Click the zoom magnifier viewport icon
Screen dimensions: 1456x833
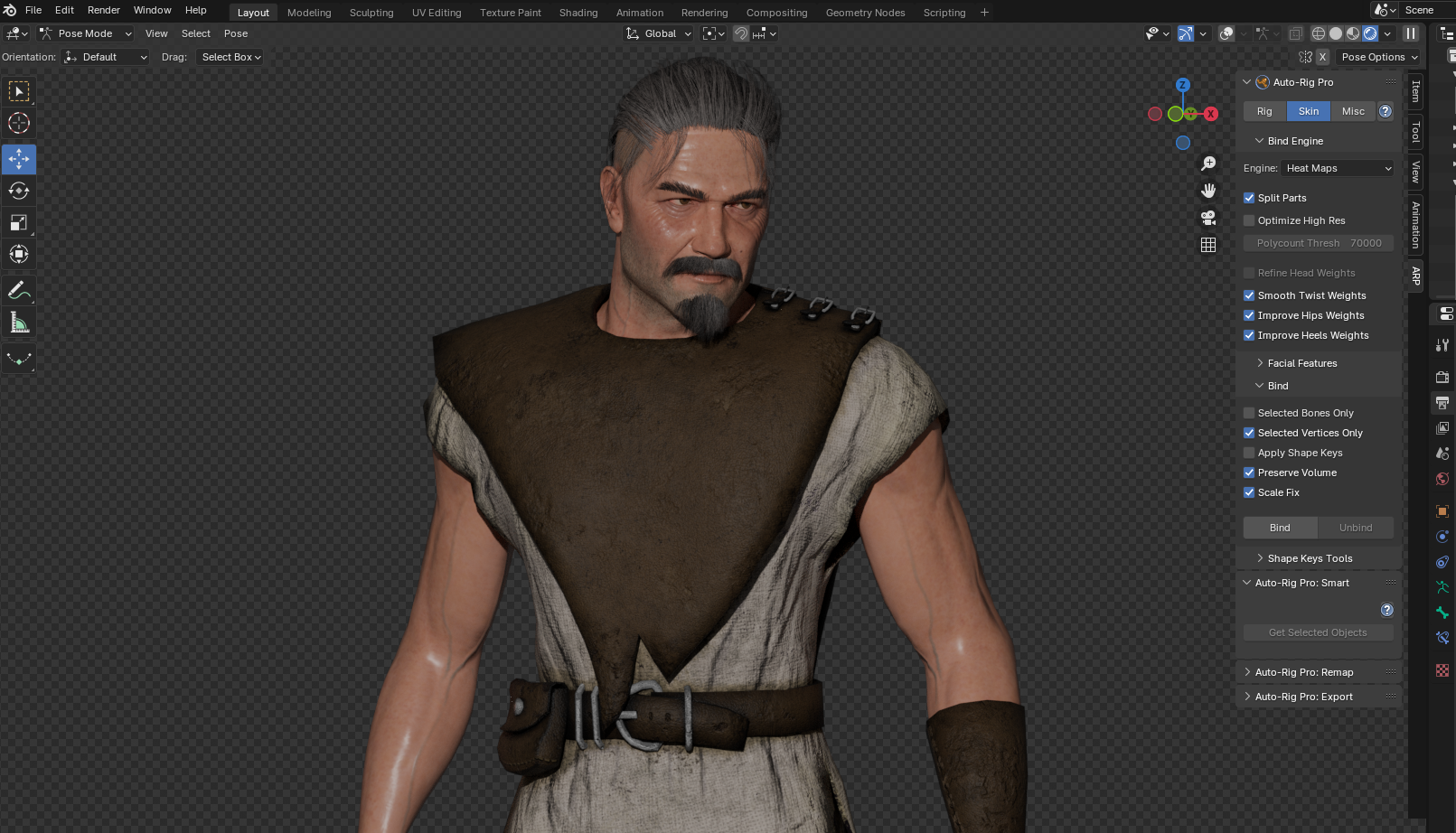(1208, 164)
